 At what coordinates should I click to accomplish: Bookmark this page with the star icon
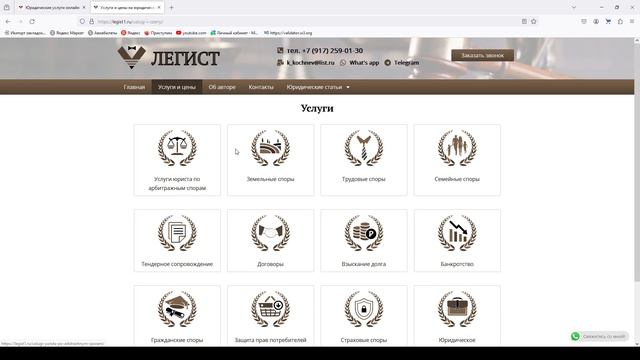coord(533,21)
